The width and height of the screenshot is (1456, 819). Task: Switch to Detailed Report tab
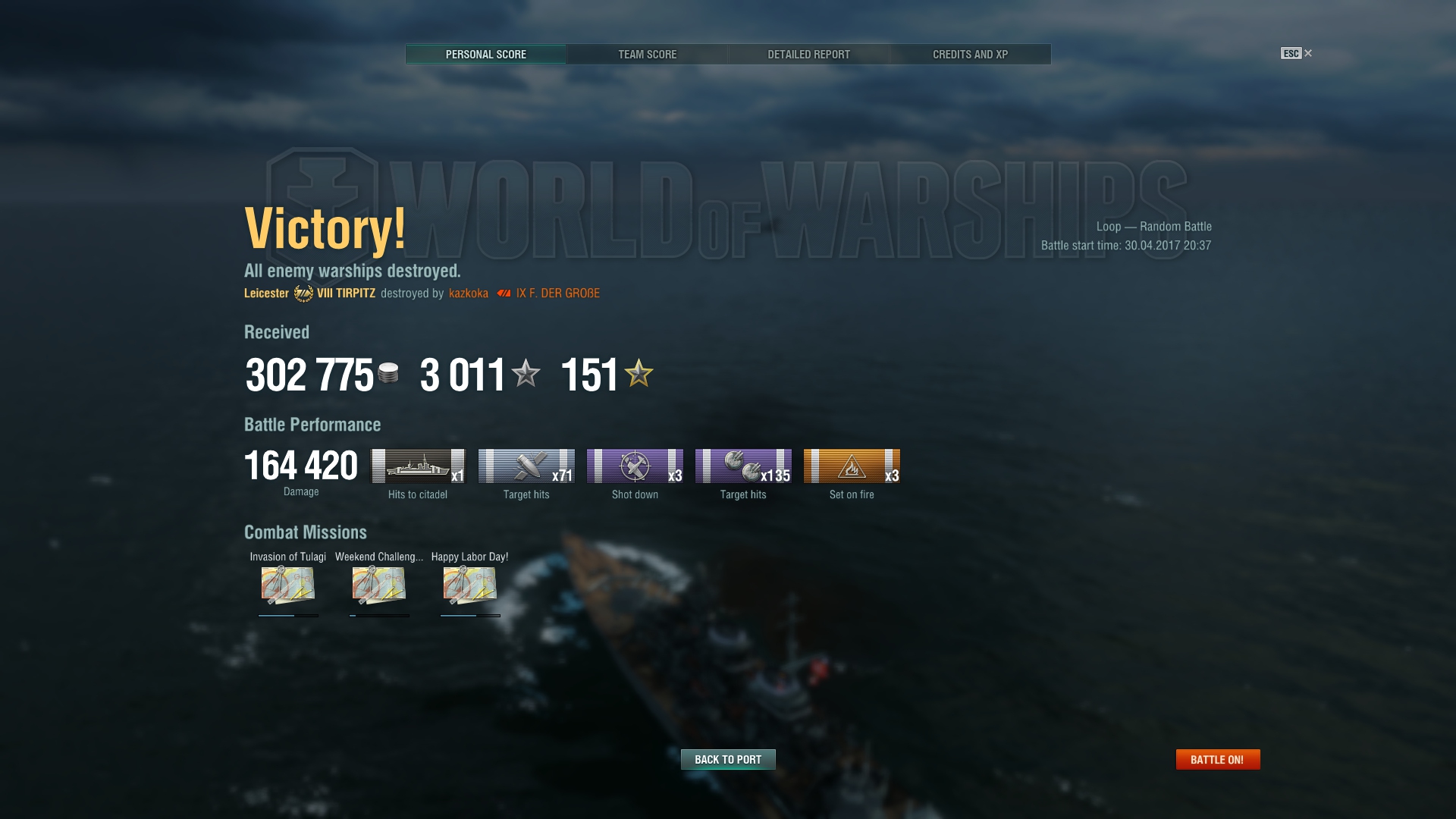[808, 55]
